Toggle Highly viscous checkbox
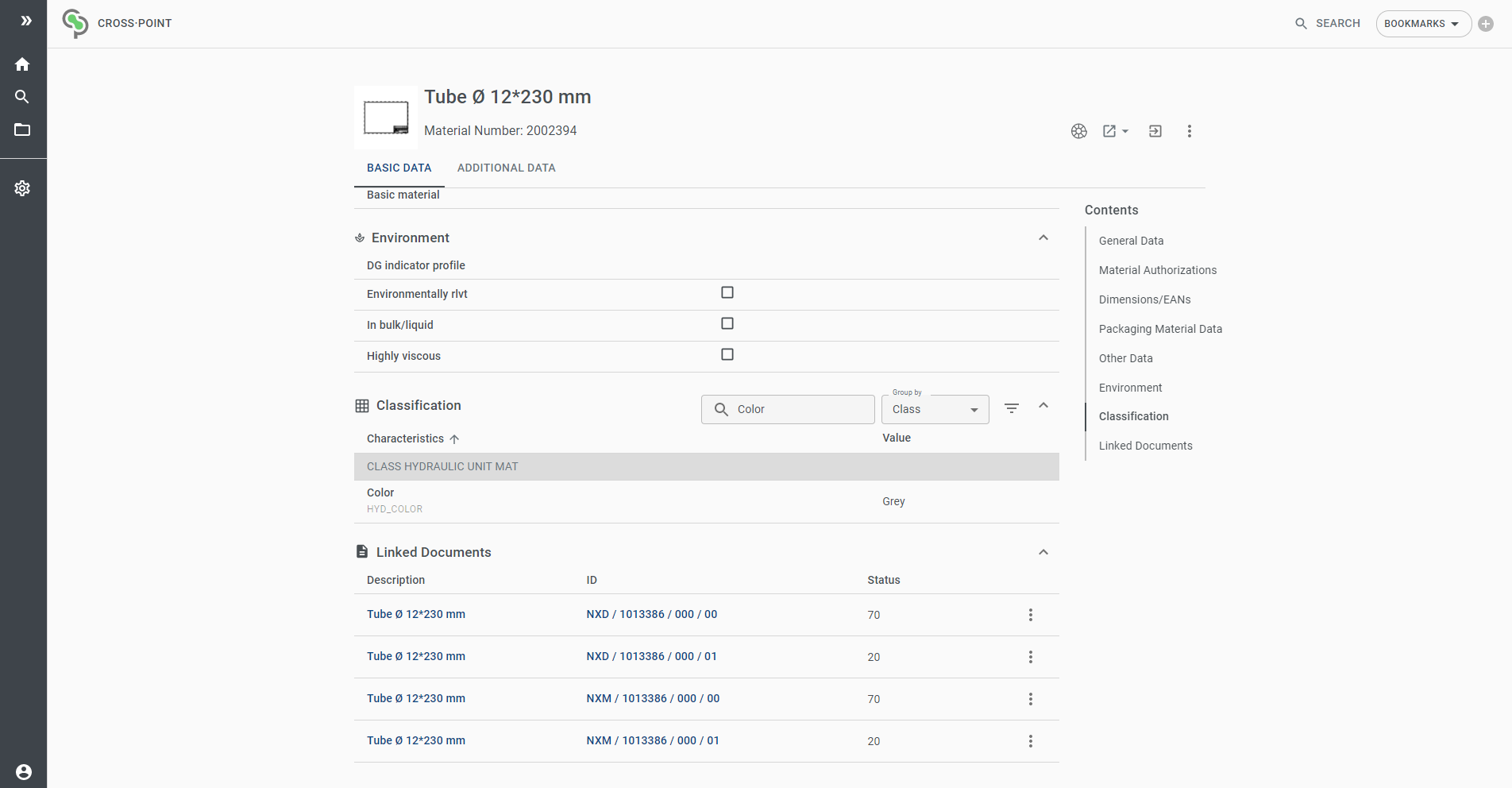Image resolution: width=1512 pixels, height=788 pixels. [727, 354]
